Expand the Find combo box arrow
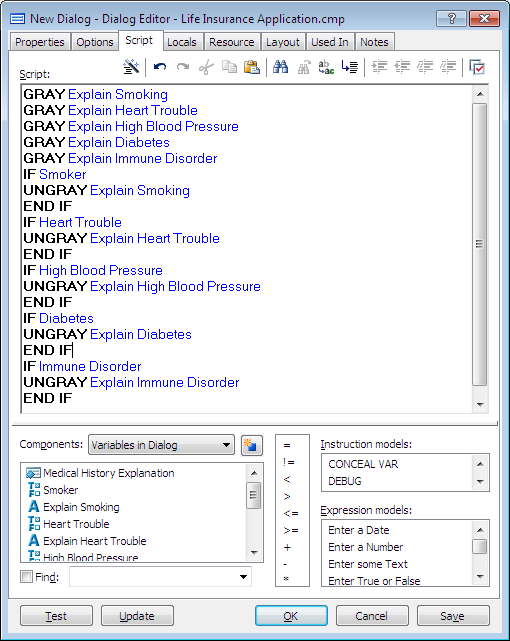Image resolution: width=510 pixels, height=641 pixels. pos(243,577)
